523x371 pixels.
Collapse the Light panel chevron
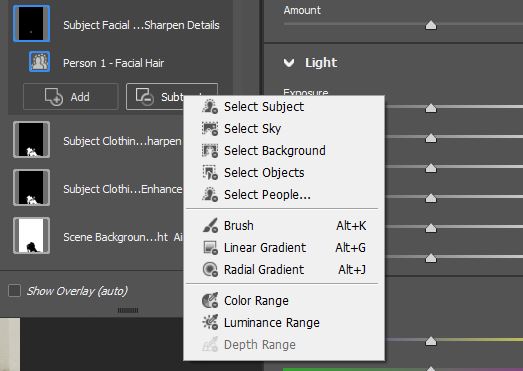point(289,62)
